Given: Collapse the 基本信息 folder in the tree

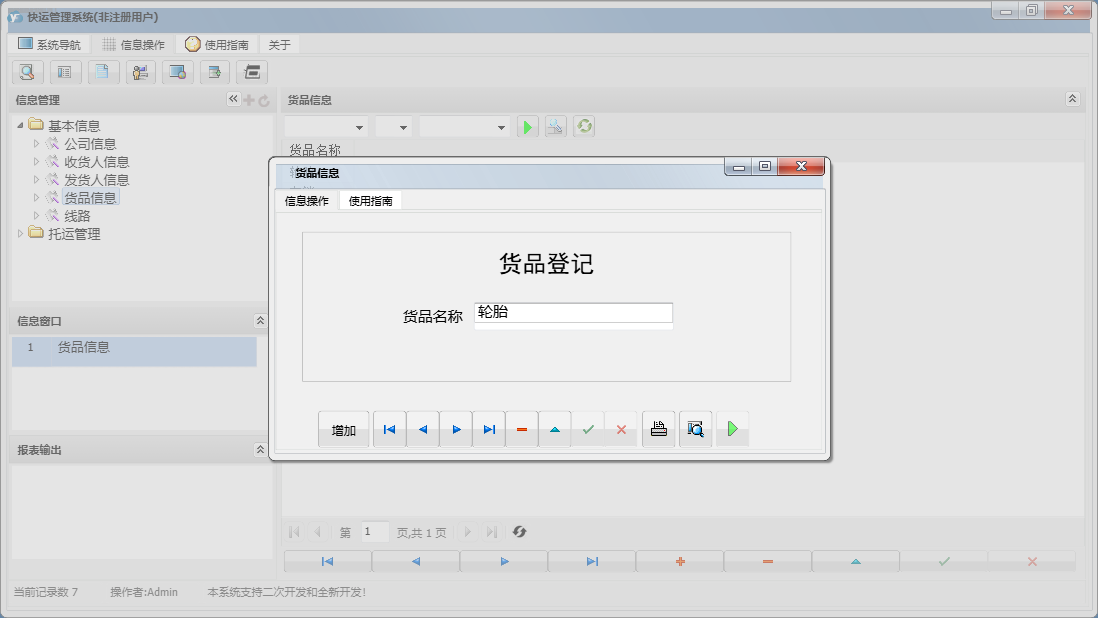Looking at the screenshot, I should coord(23,124).
